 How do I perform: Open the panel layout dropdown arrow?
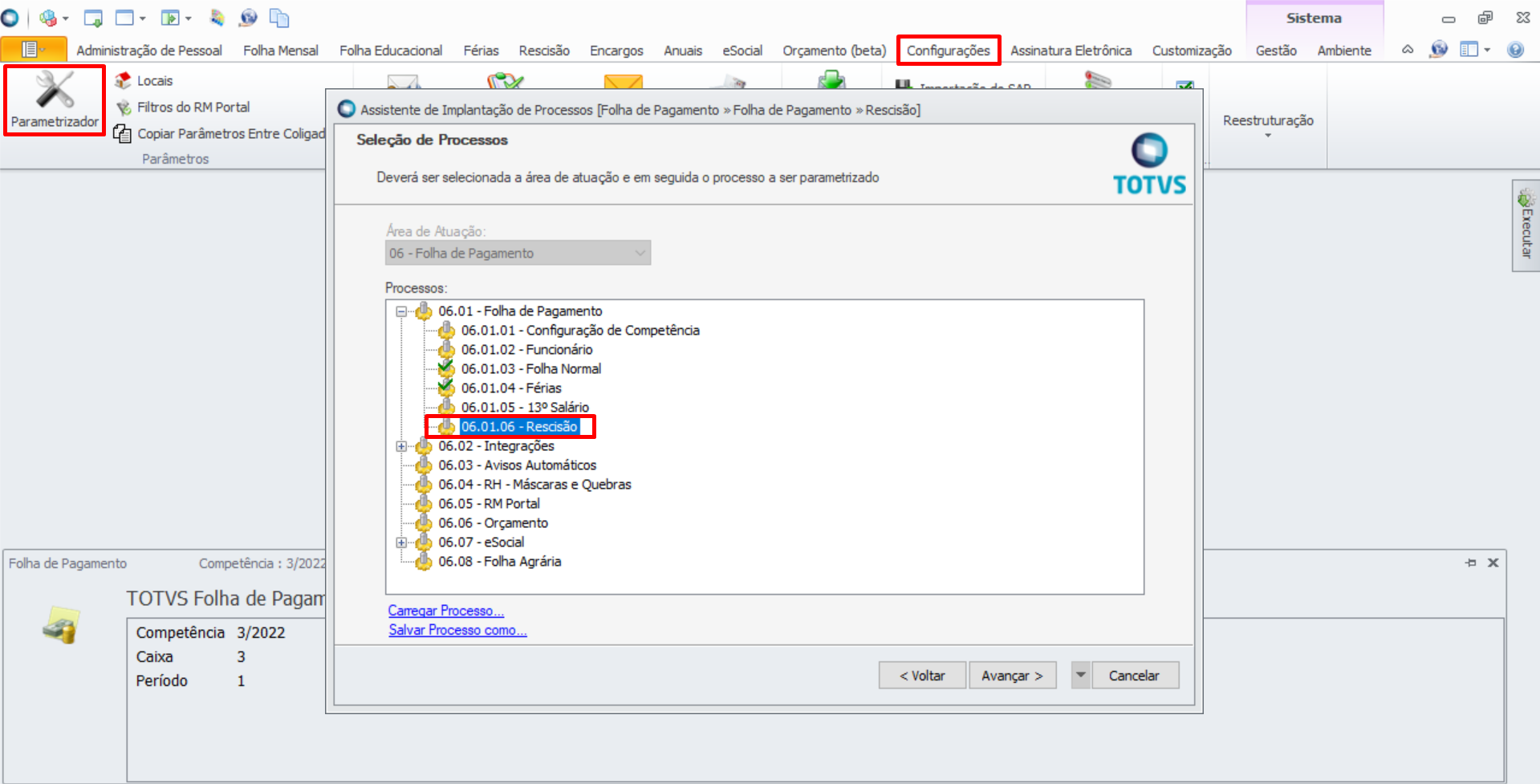click(1487, 50)
